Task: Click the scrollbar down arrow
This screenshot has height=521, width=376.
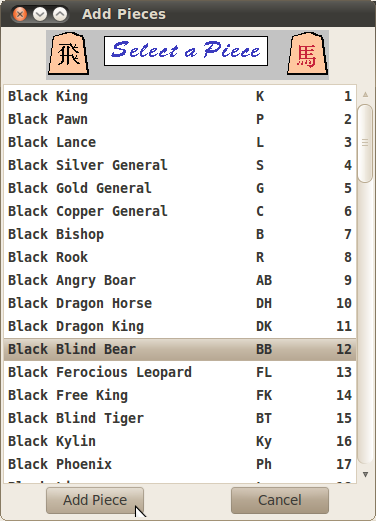Action: coord(365,474)
